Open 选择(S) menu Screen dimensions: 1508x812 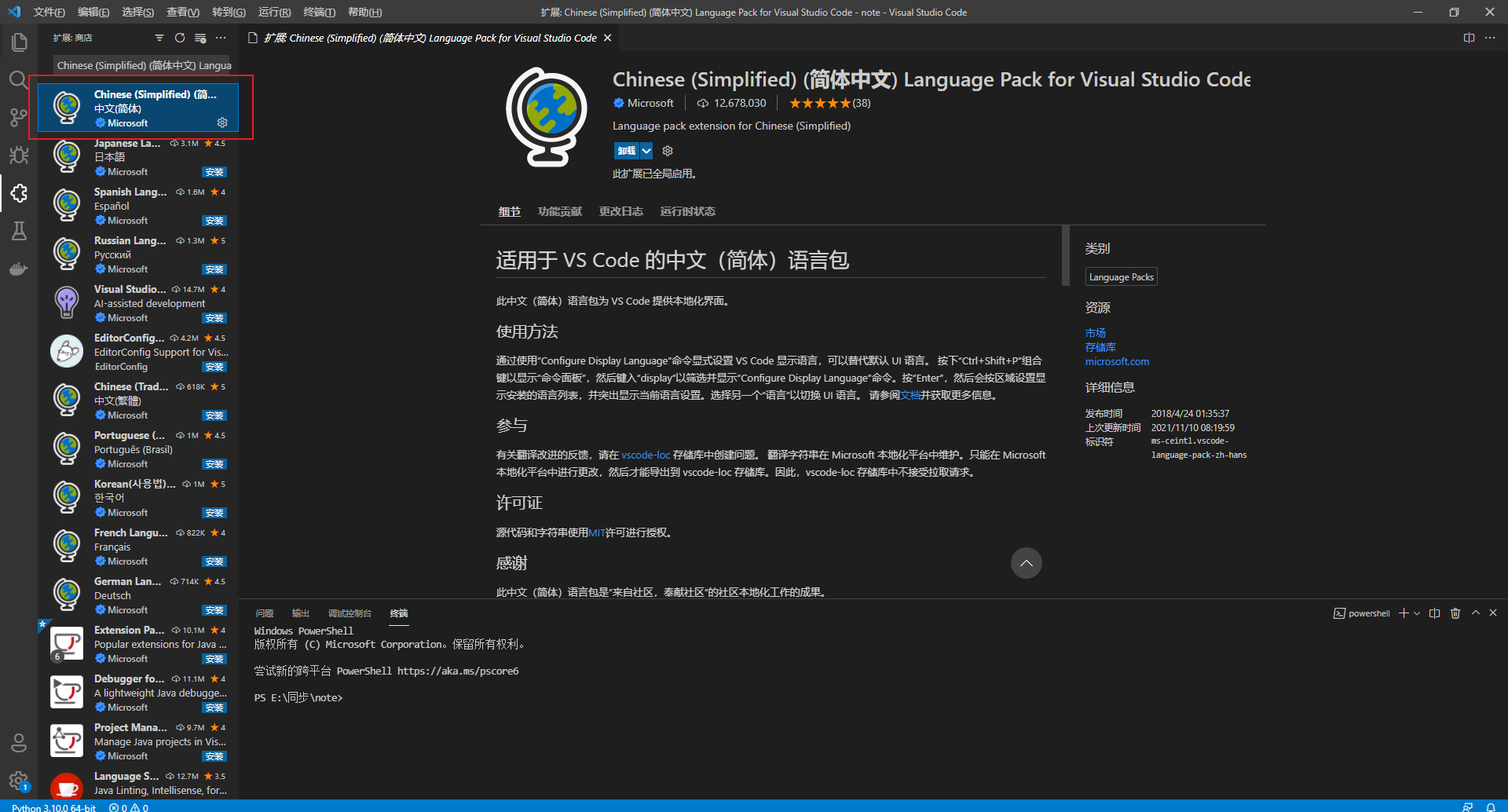click(x=138, y=12)
